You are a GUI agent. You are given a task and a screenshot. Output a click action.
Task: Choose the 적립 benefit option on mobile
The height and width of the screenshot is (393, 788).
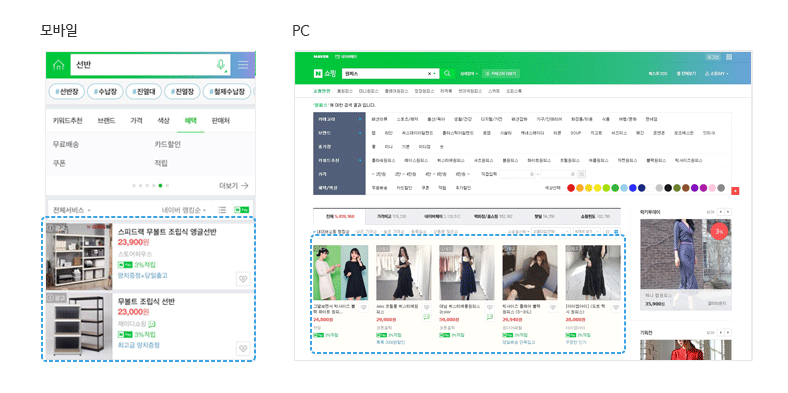pyautogui.click(x=161, y=163)
